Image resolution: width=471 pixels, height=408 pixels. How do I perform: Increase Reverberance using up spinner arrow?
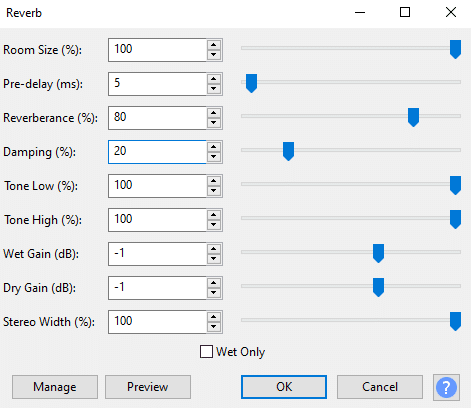(214, 113)
